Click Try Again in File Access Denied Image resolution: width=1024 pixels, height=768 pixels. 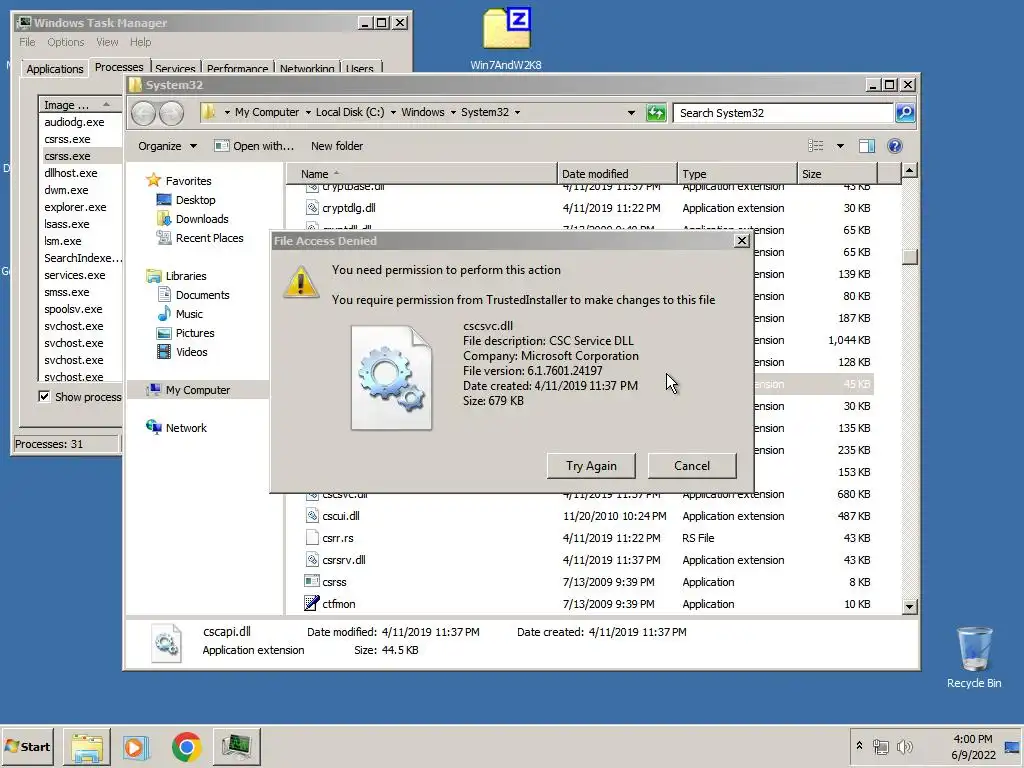[x=591, y=466]
